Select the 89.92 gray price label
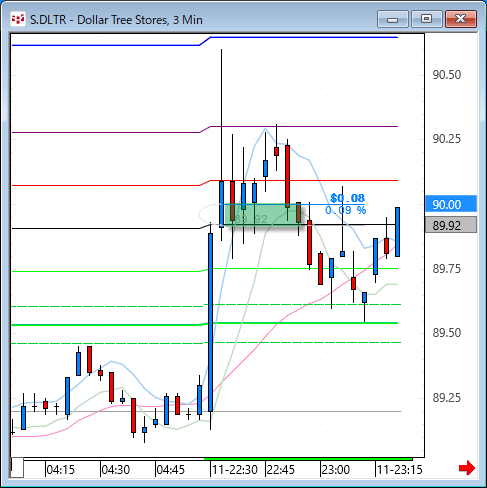Image resolution: width=487 pixels, height=488 pixels. [x=451, y=225]
